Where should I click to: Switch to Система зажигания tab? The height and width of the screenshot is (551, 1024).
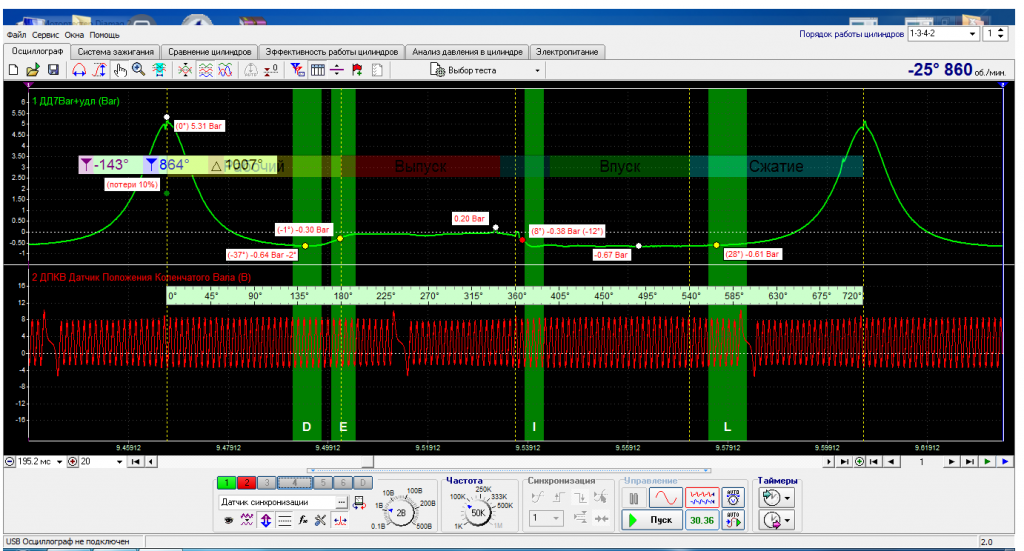coord(116,52)
